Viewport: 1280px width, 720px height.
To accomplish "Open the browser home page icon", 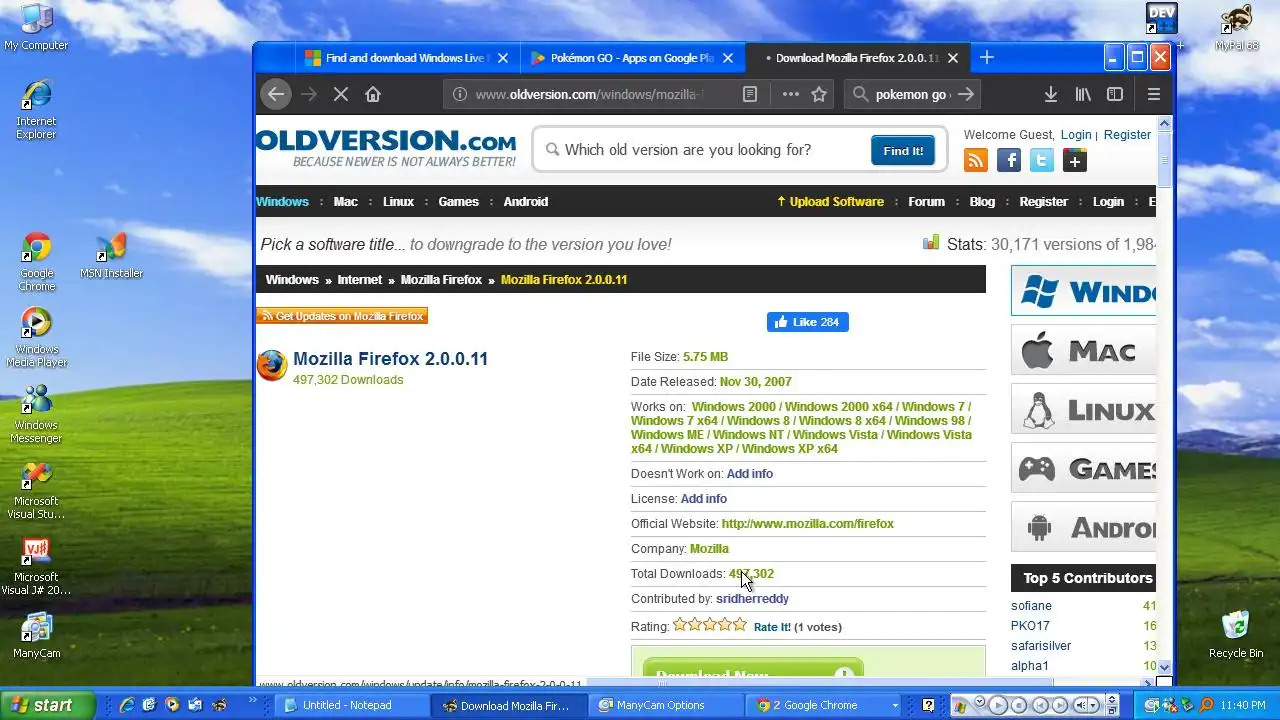I will pos(373,94).
